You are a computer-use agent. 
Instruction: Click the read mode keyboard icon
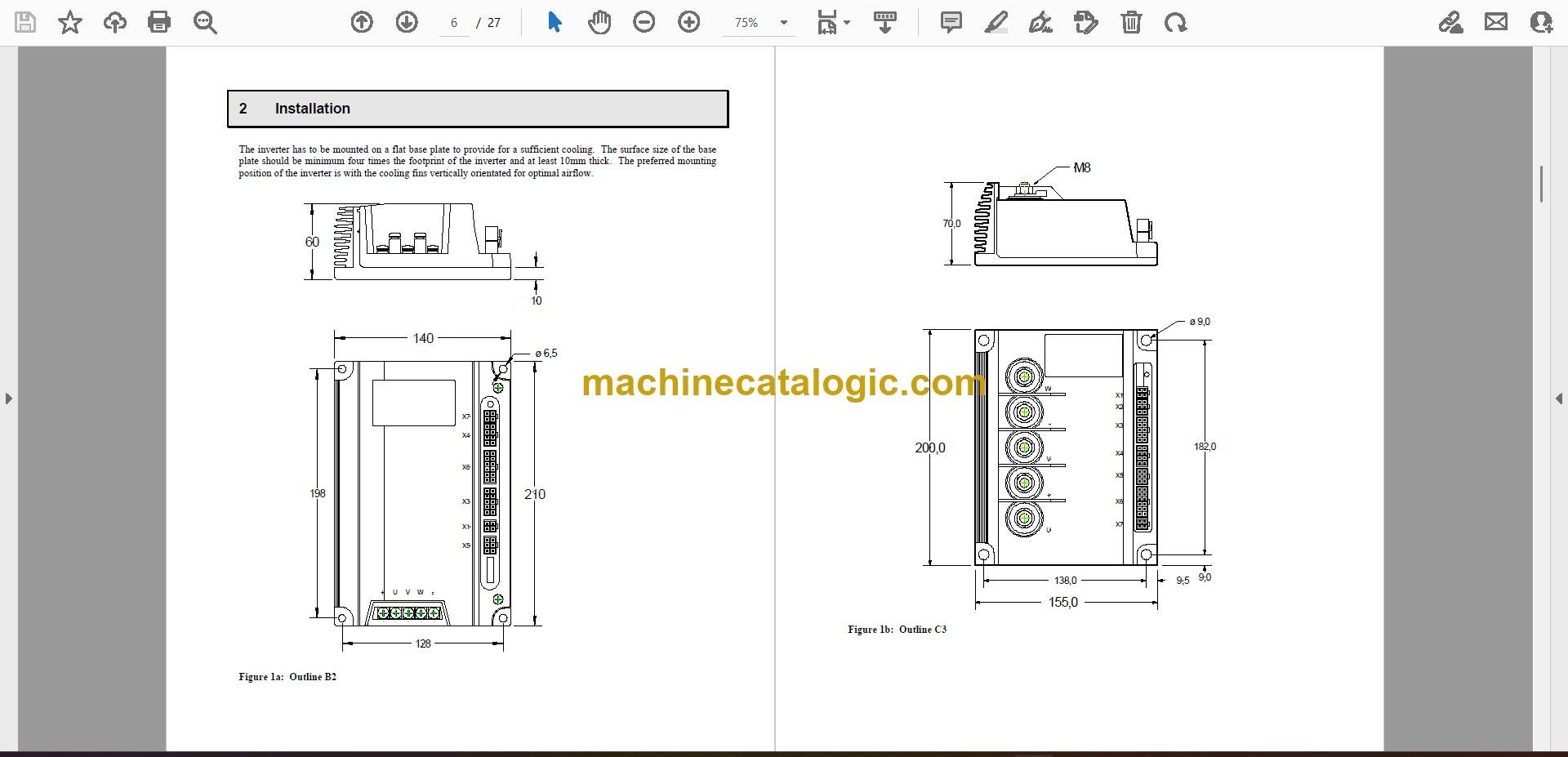tap(885, 22)
